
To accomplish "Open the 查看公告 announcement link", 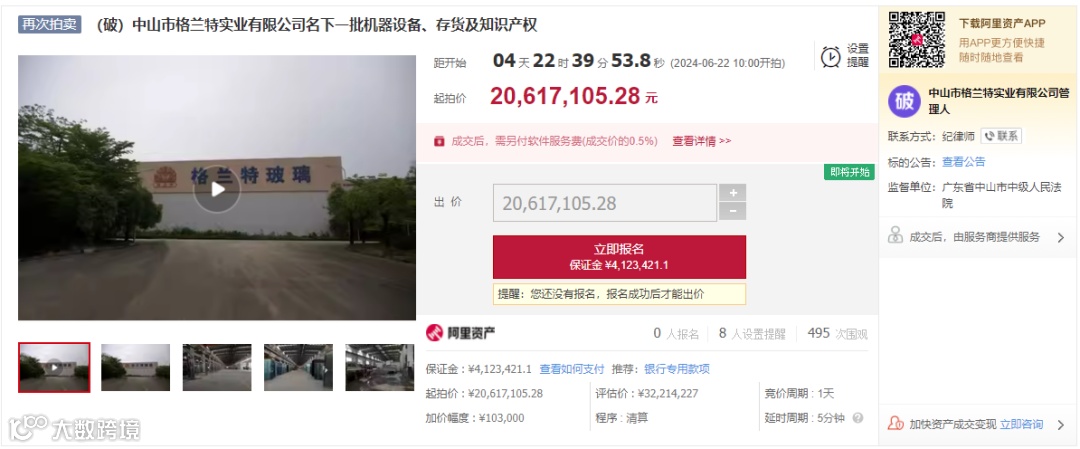I will tap(964, 162).
